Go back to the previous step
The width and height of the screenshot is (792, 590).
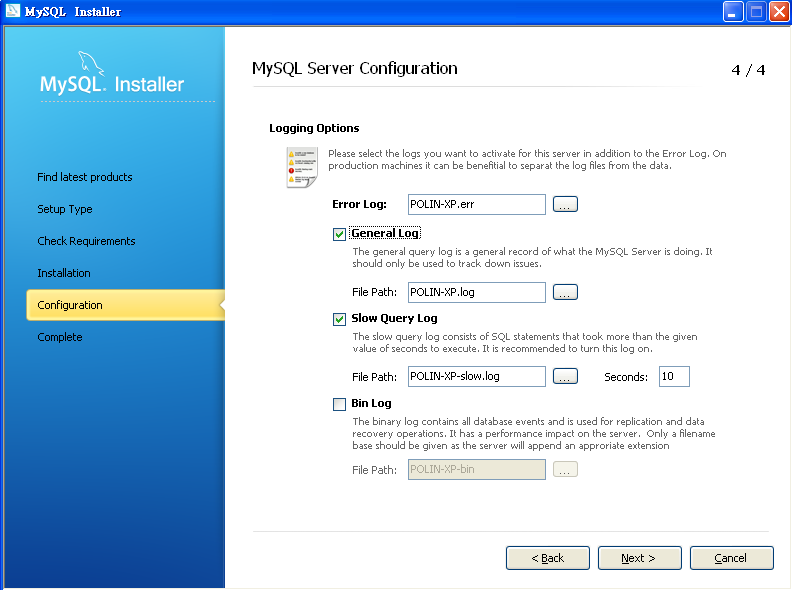548,558
